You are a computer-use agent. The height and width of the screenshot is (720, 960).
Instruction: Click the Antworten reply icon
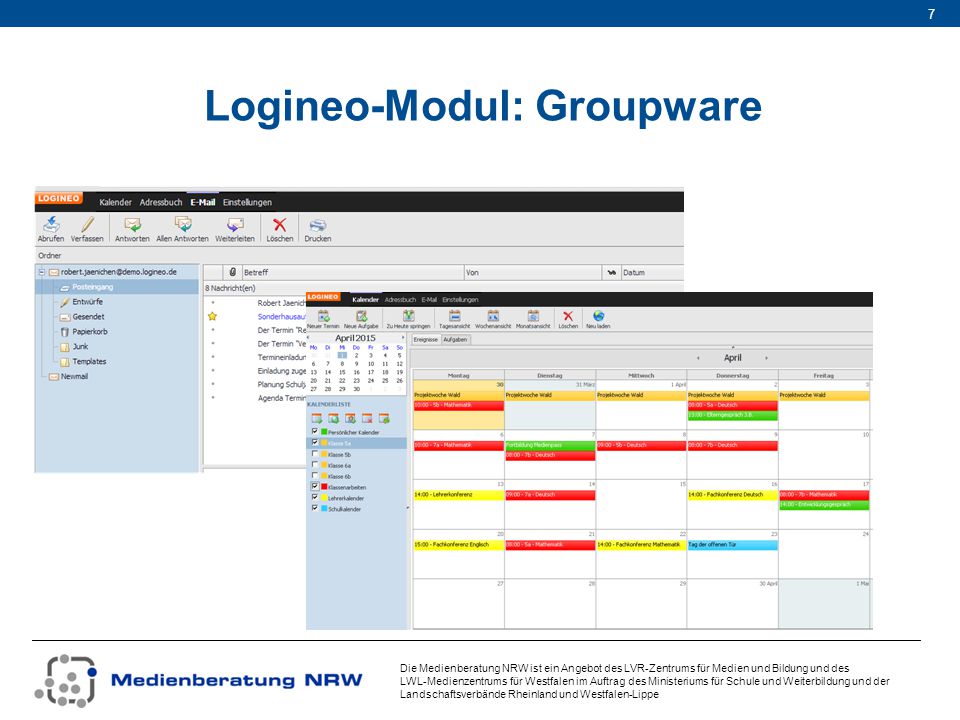[x=132, y=224]
